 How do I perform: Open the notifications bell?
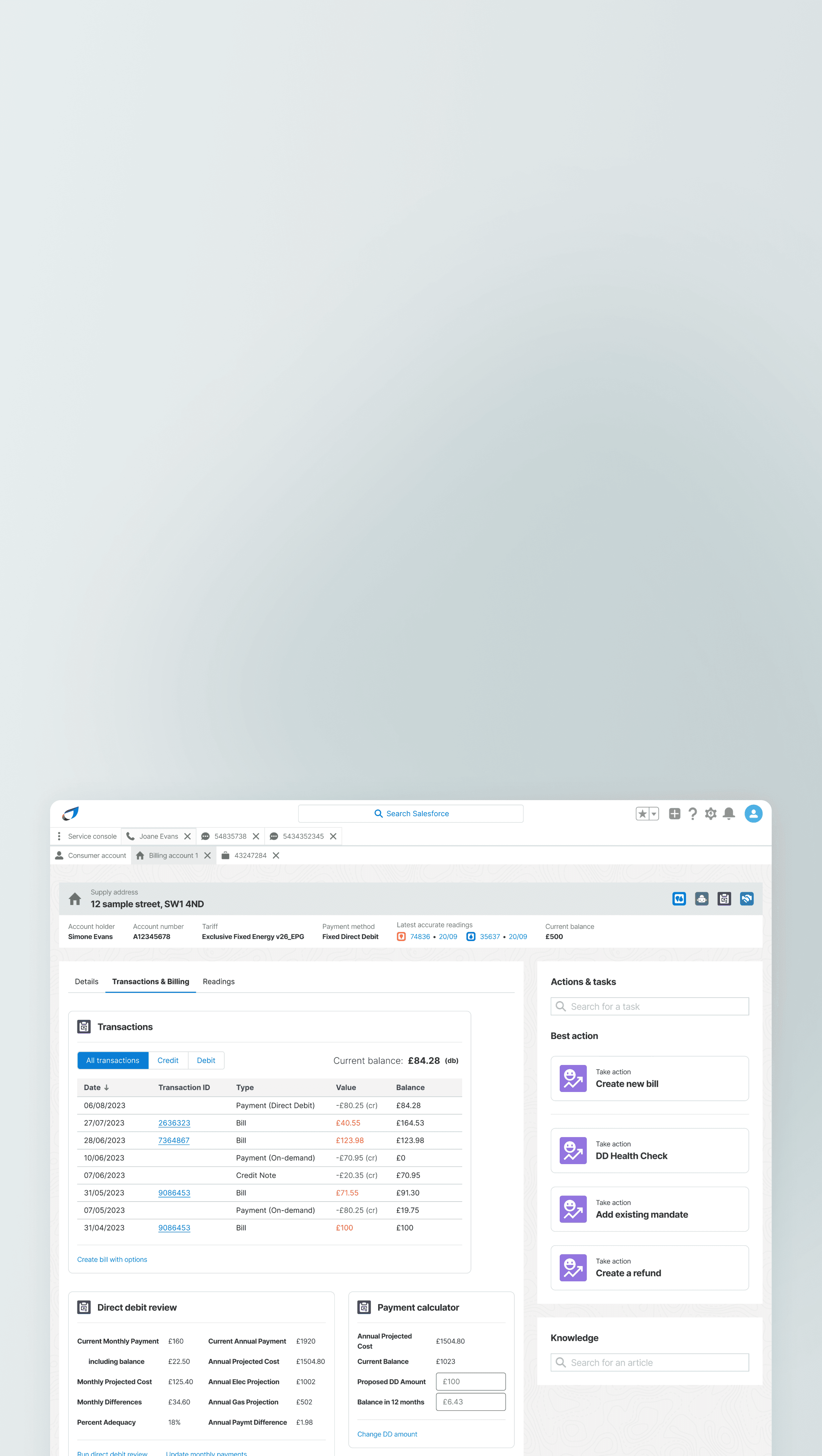pos(729,814)
